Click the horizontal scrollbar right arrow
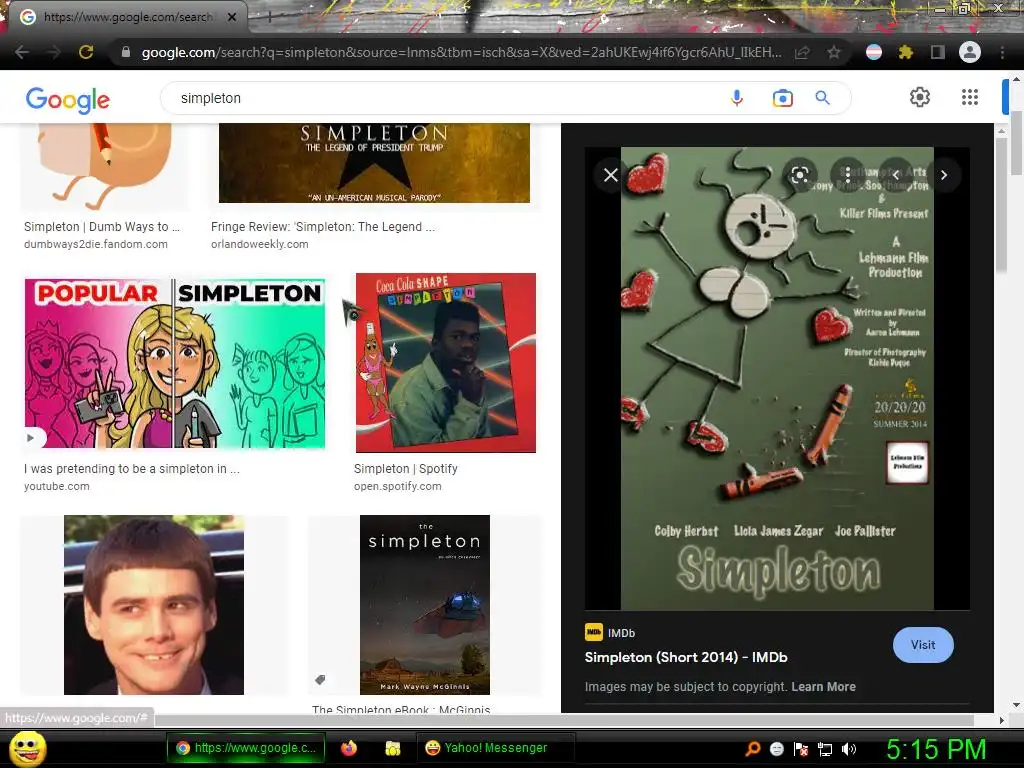This screenshot has height=768, width=1024. pyautogui.click(x=1002, y=720)
